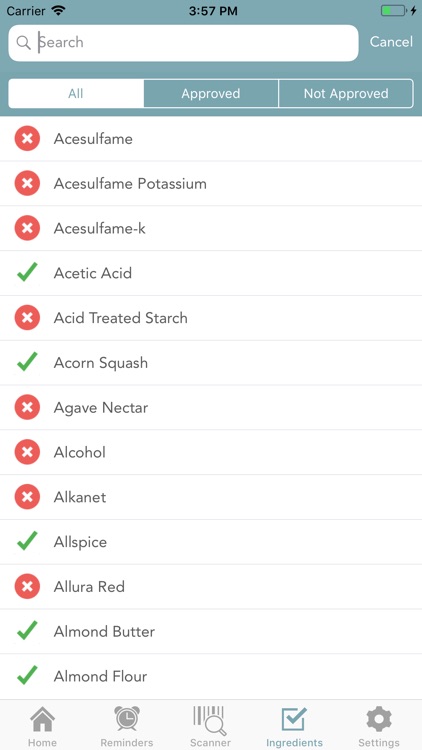Tap the red X beside Acesulfame Potassium
The width and height of the screenshot is (422, 750).
click(x=27, y=184)
